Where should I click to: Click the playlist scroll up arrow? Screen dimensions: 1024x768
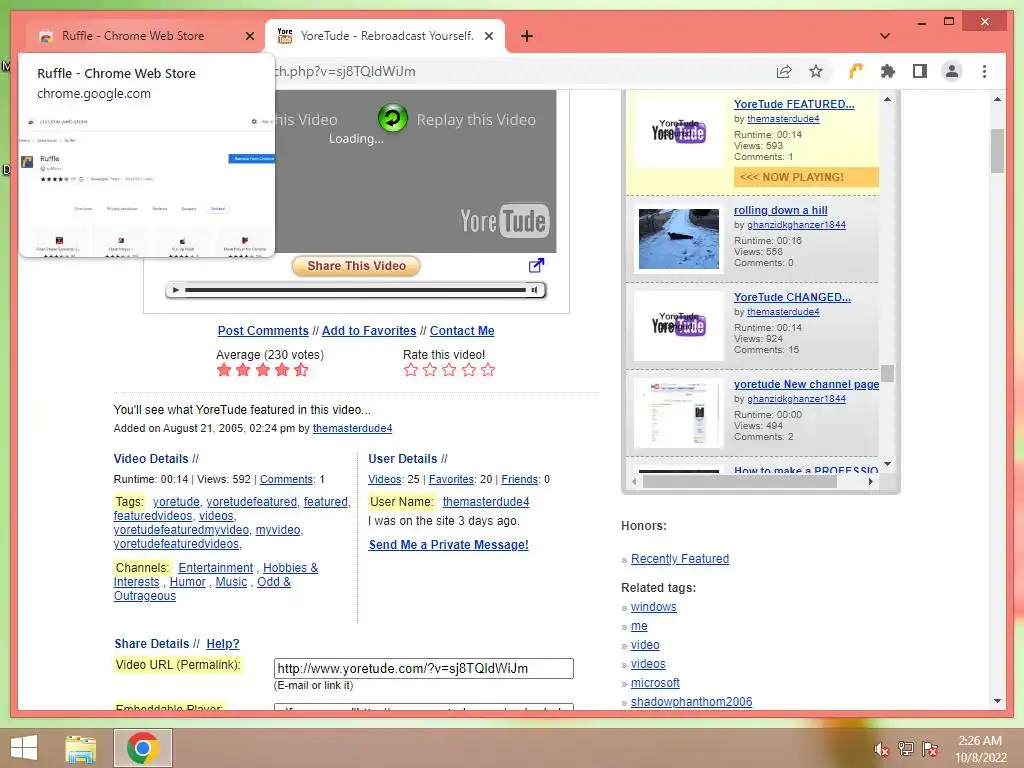tap(888, 99)
